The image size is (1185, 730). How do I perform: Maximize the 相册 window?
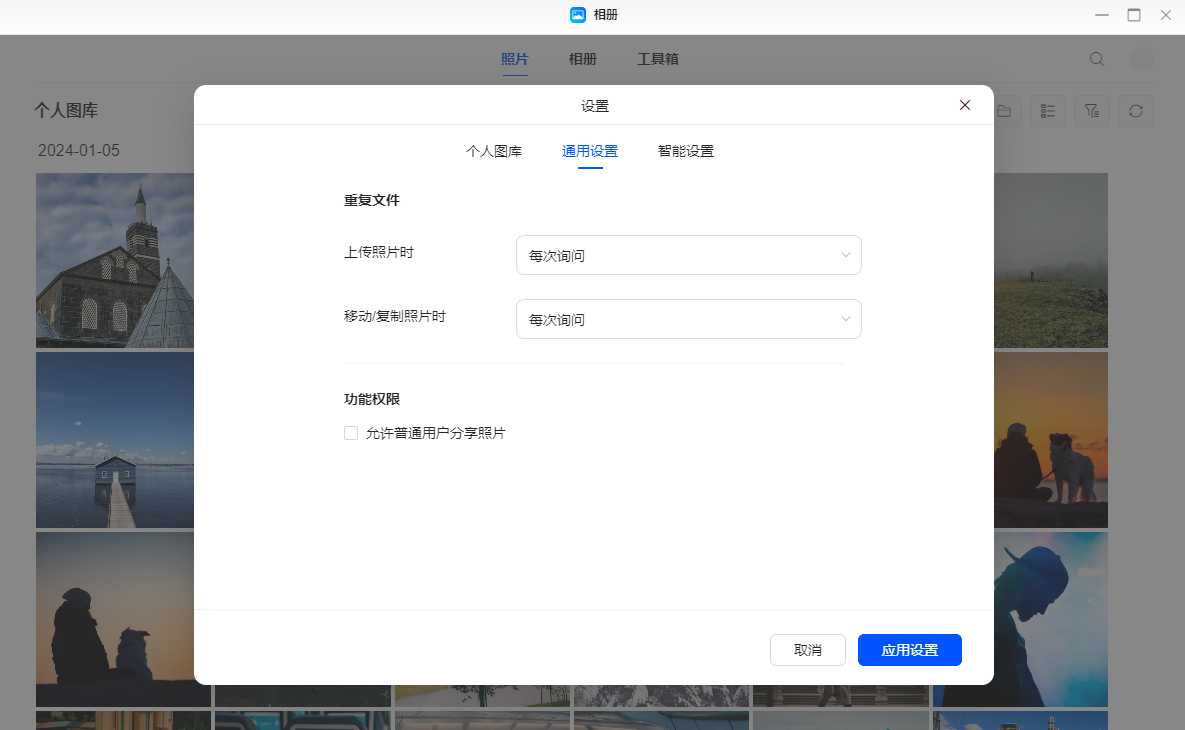(1134, 15)
